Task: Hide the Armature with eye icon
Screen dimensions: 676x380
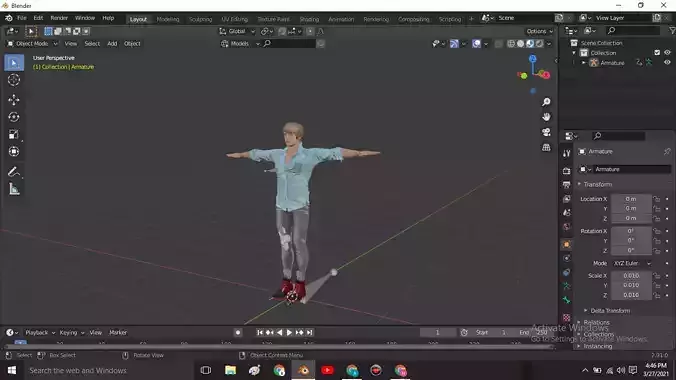Action: point(667,63)
